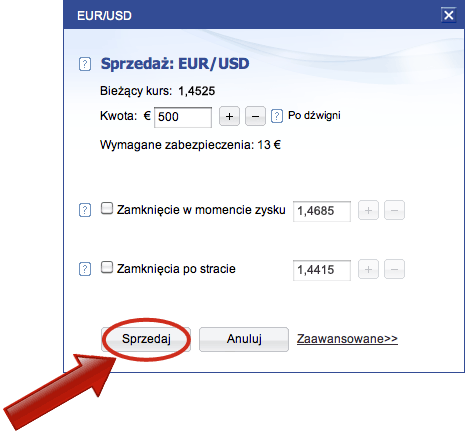Open help icon beside Sprzedaż: EUR/USD heading

pos(85,64)
